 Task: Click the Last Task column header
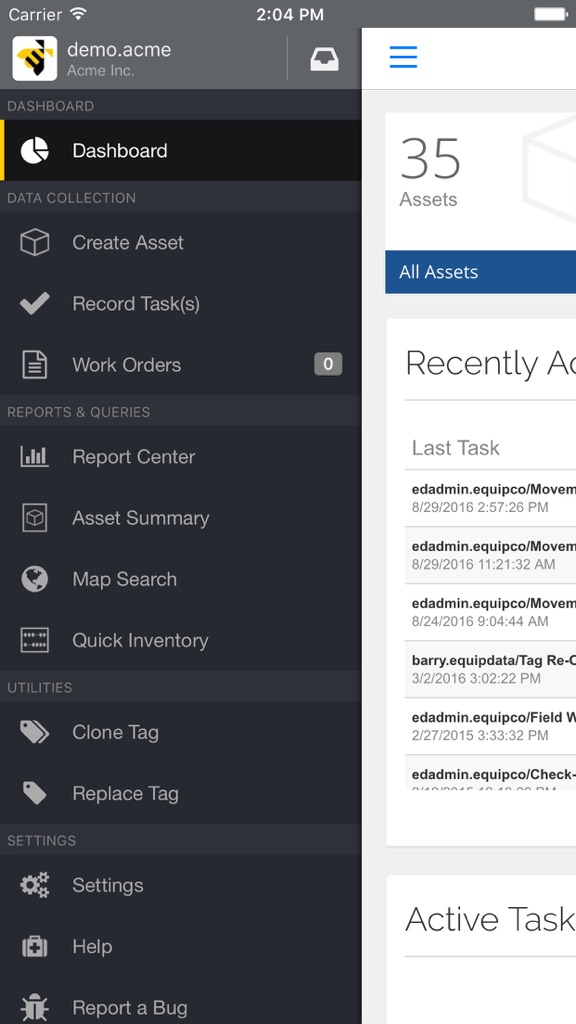point(455,447)
